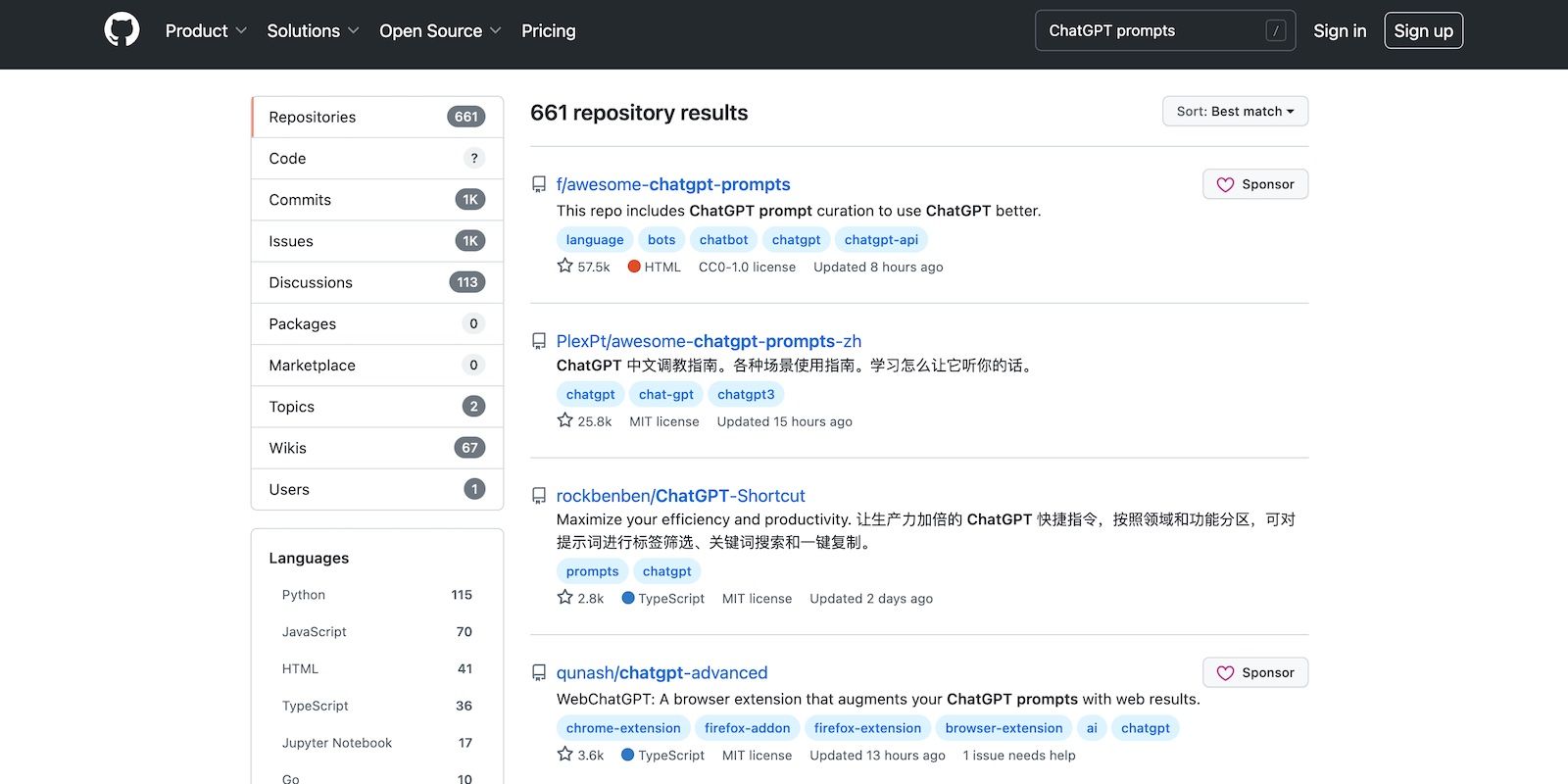Click Updated 8 hours ago text

[x=878, y=267]
